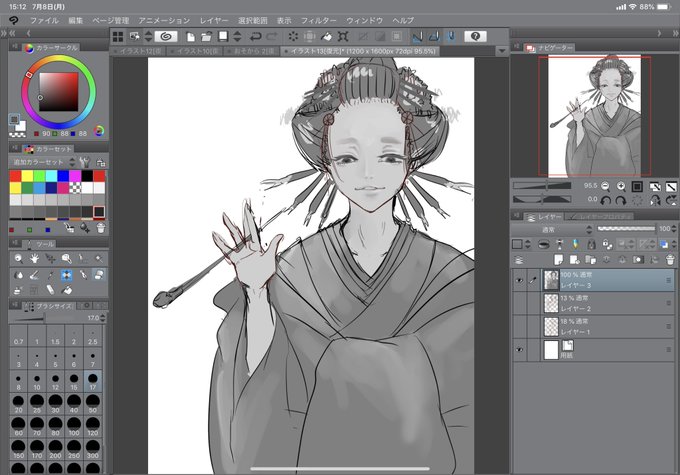Select the Hand (move view) tool
Screen dimensions: 680x475
tap(34, 259)
